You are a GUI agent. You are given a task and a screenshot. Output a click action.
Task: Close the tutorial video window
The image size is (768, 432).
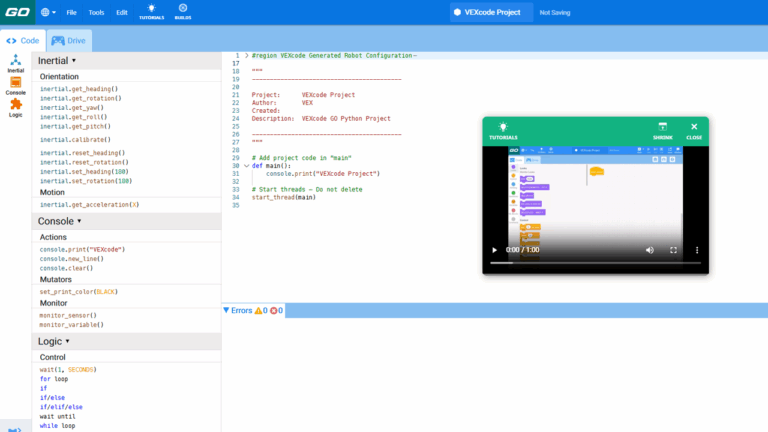click(x=694, y=131)
